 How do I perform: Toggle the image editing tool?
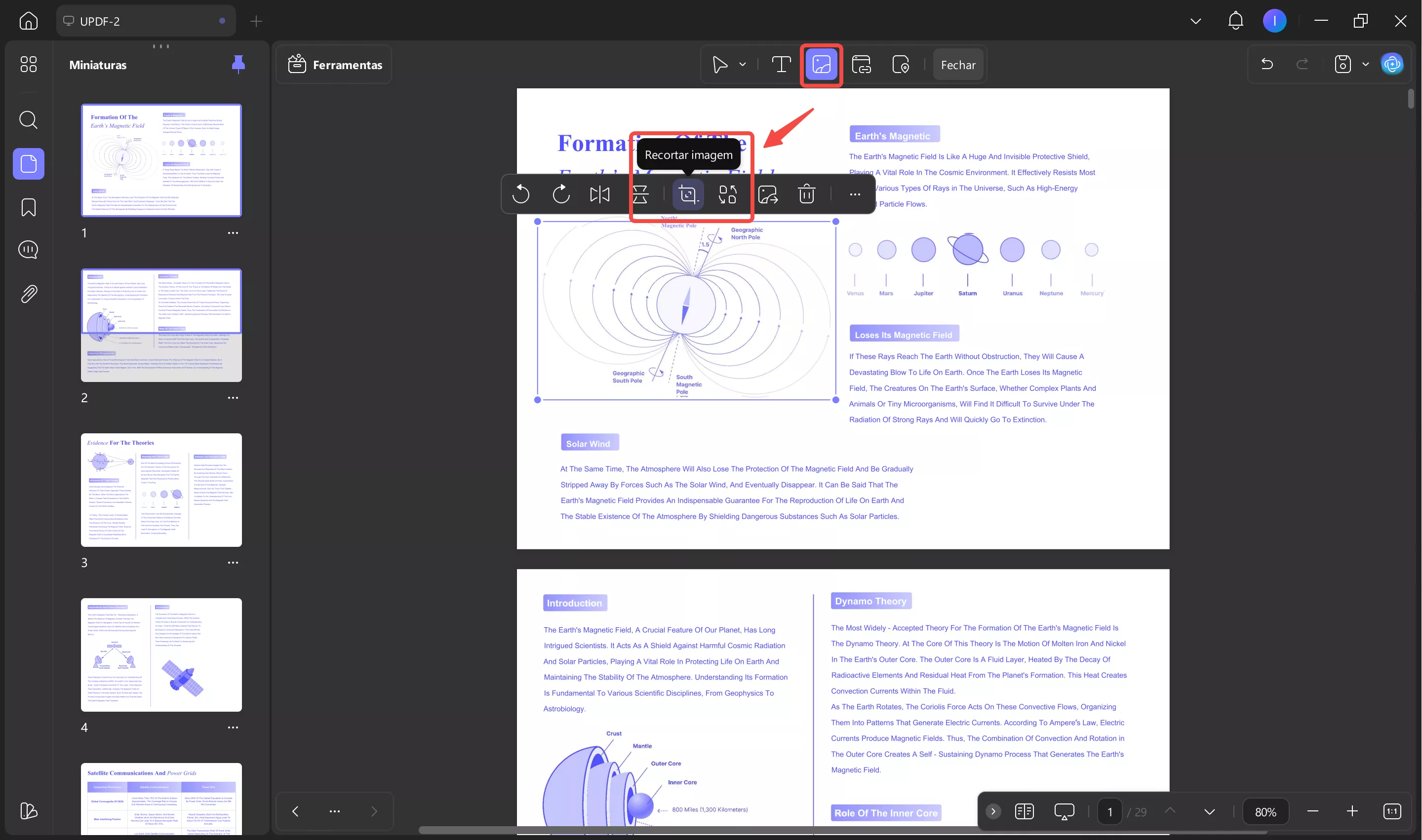[821, 65]
